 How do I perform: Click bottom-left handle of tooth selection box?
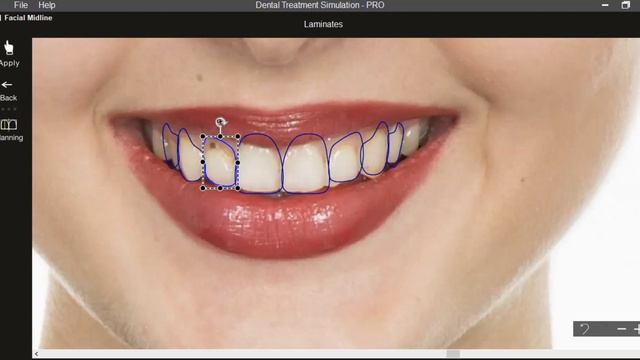click(x=203, y=188)
